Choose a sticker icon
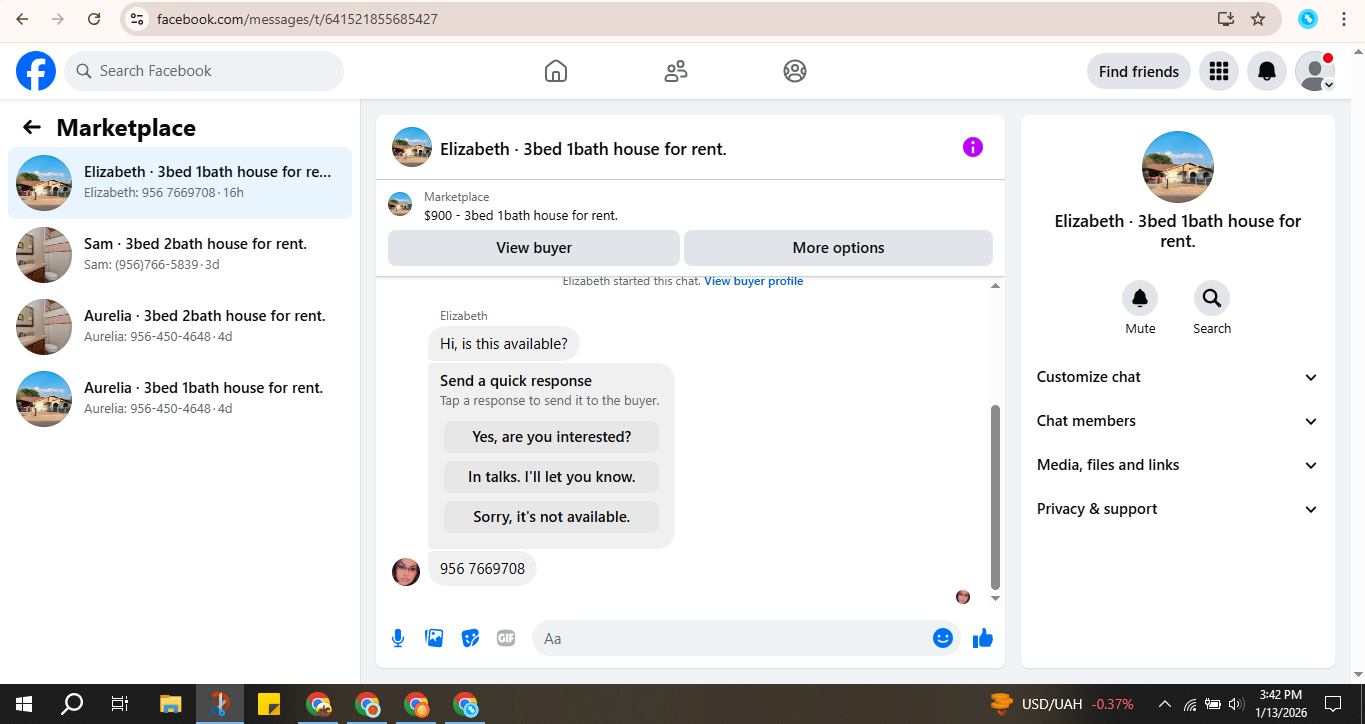 pos(470,638)
